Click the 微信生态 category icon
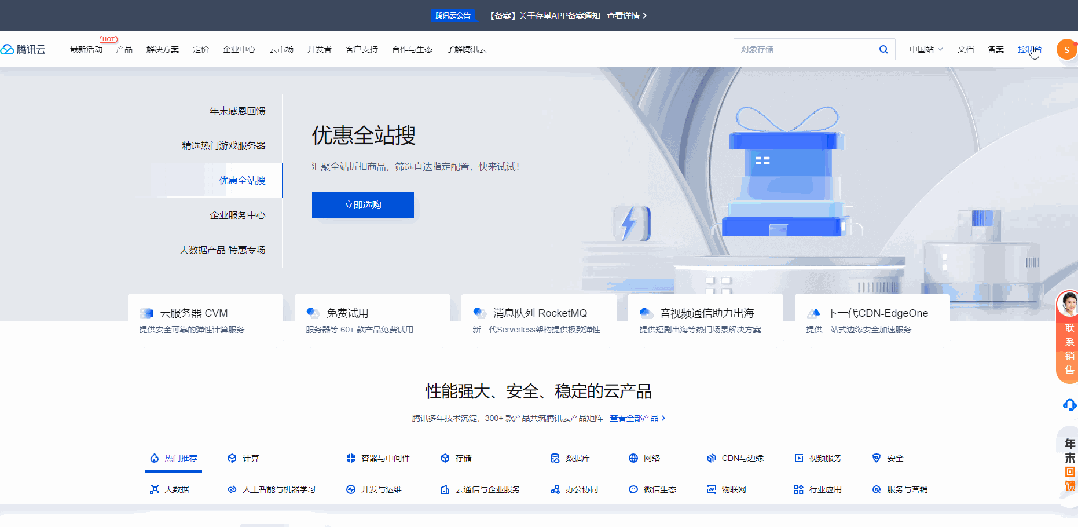The height and width of the screenshot is (527, 1078). click(x=633, y=490)
